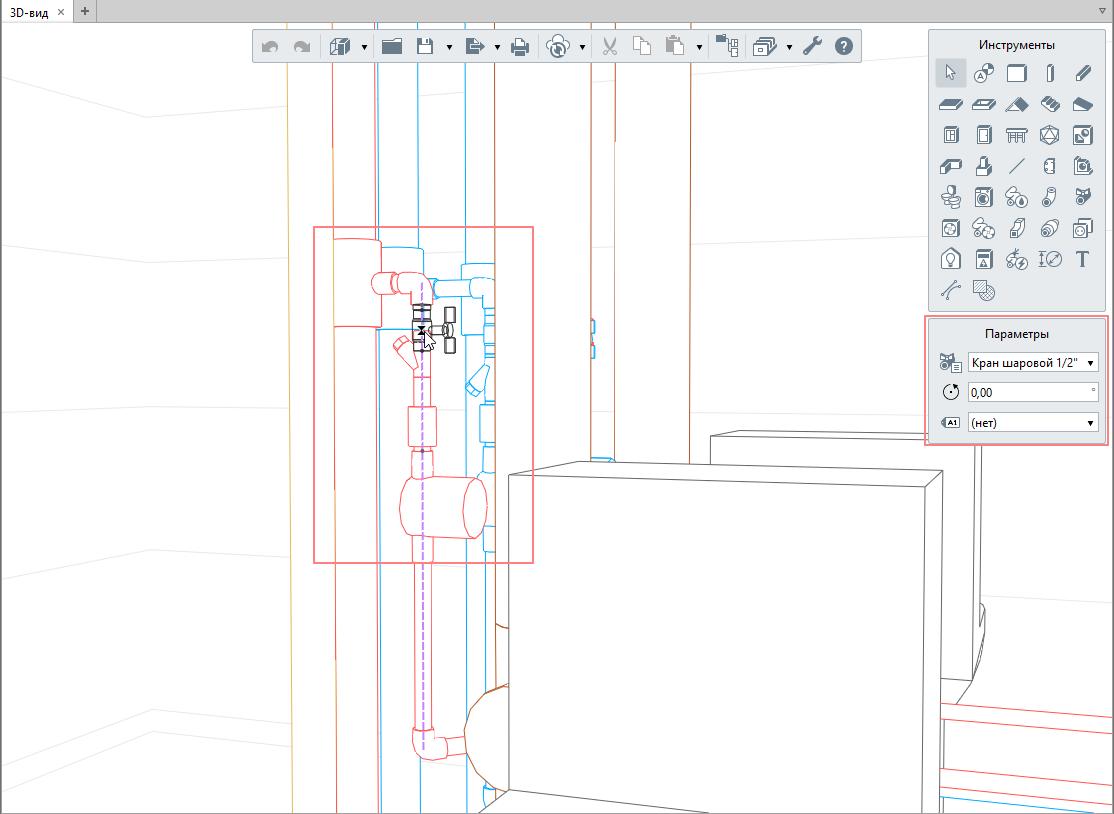
Task: Select the Text tool (T)
Action: 1082,259
